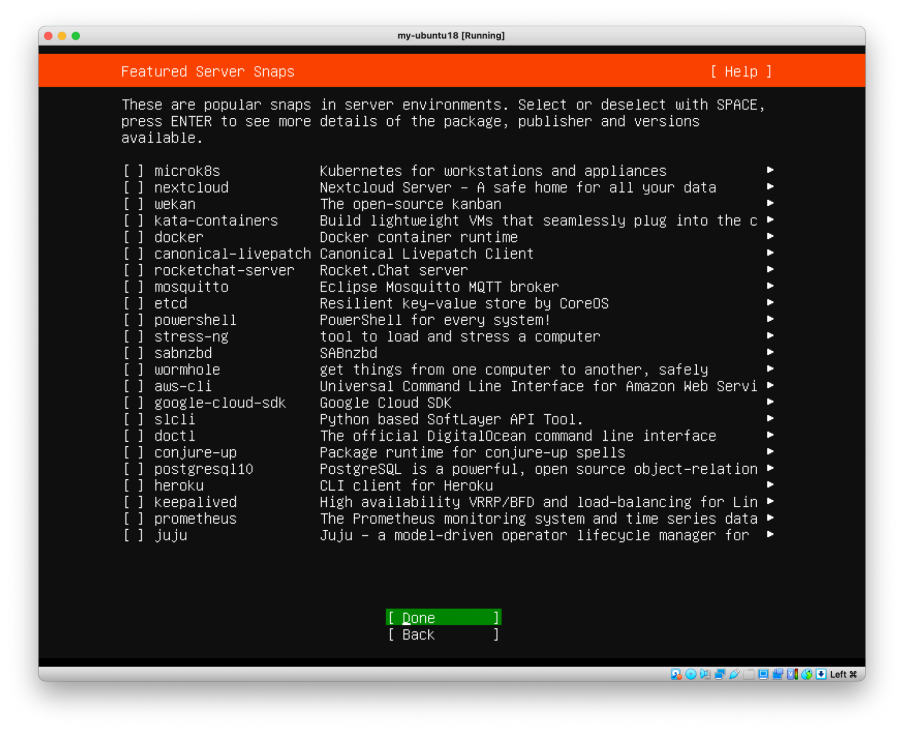Expand the juju row arrow

pyautogui.click(x=770, y=534)
